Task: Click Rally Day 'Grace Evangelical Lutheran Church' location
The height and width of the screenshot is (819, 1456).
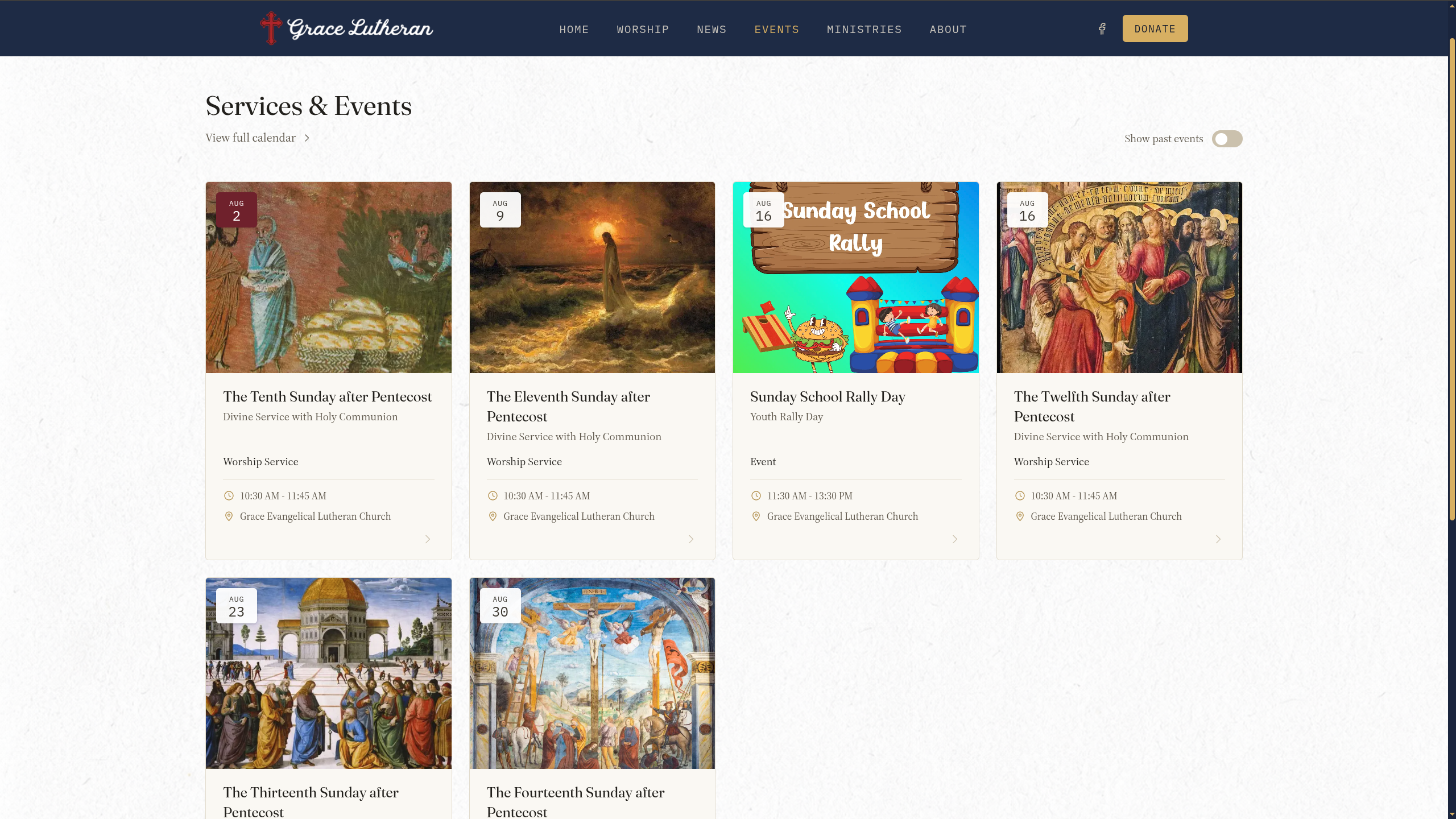Action: (x=842, y=516)
